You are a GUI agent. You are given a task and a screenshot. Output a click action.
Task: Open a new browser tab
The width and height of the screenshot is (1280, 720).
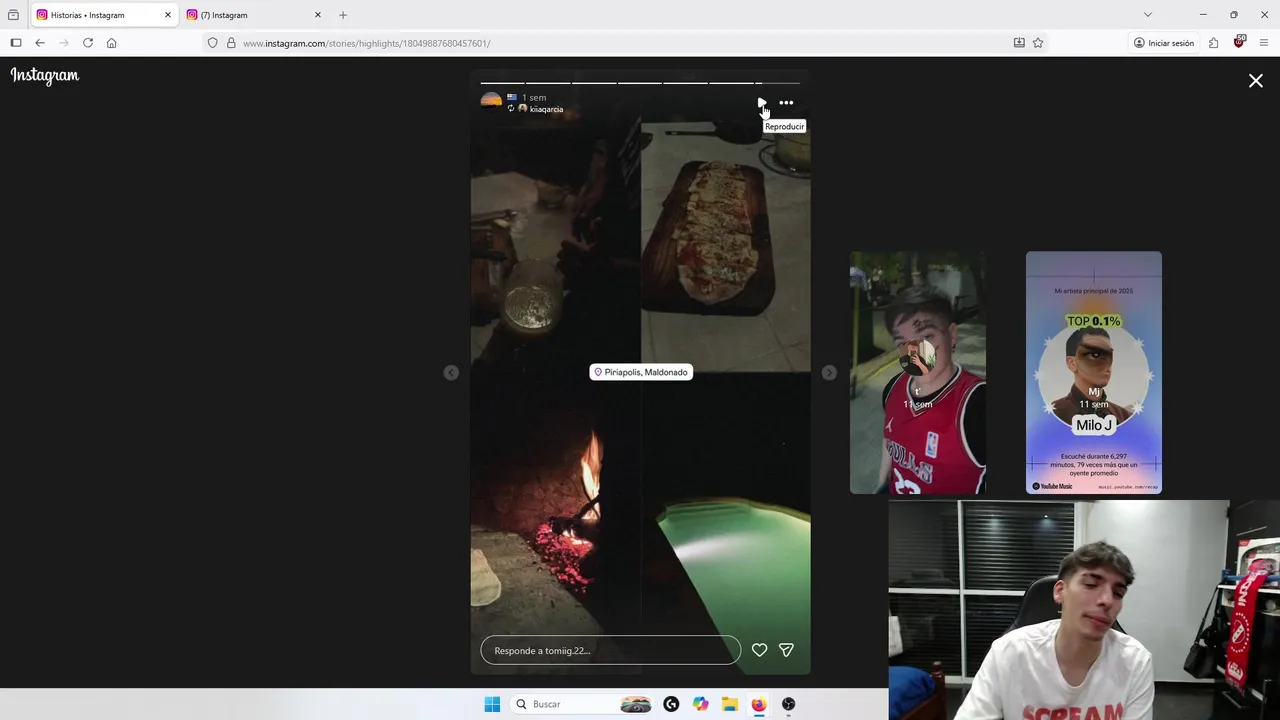[x=343, y=15]
